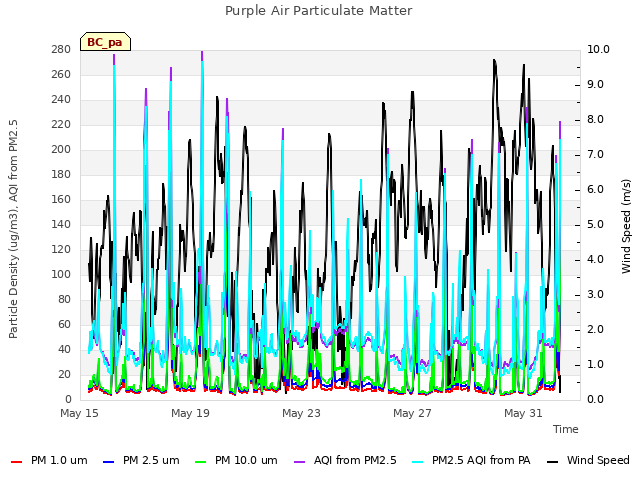640x480 pixels.
Task: Click the May 27 x-axis label
Action: [x=412, y=413]
